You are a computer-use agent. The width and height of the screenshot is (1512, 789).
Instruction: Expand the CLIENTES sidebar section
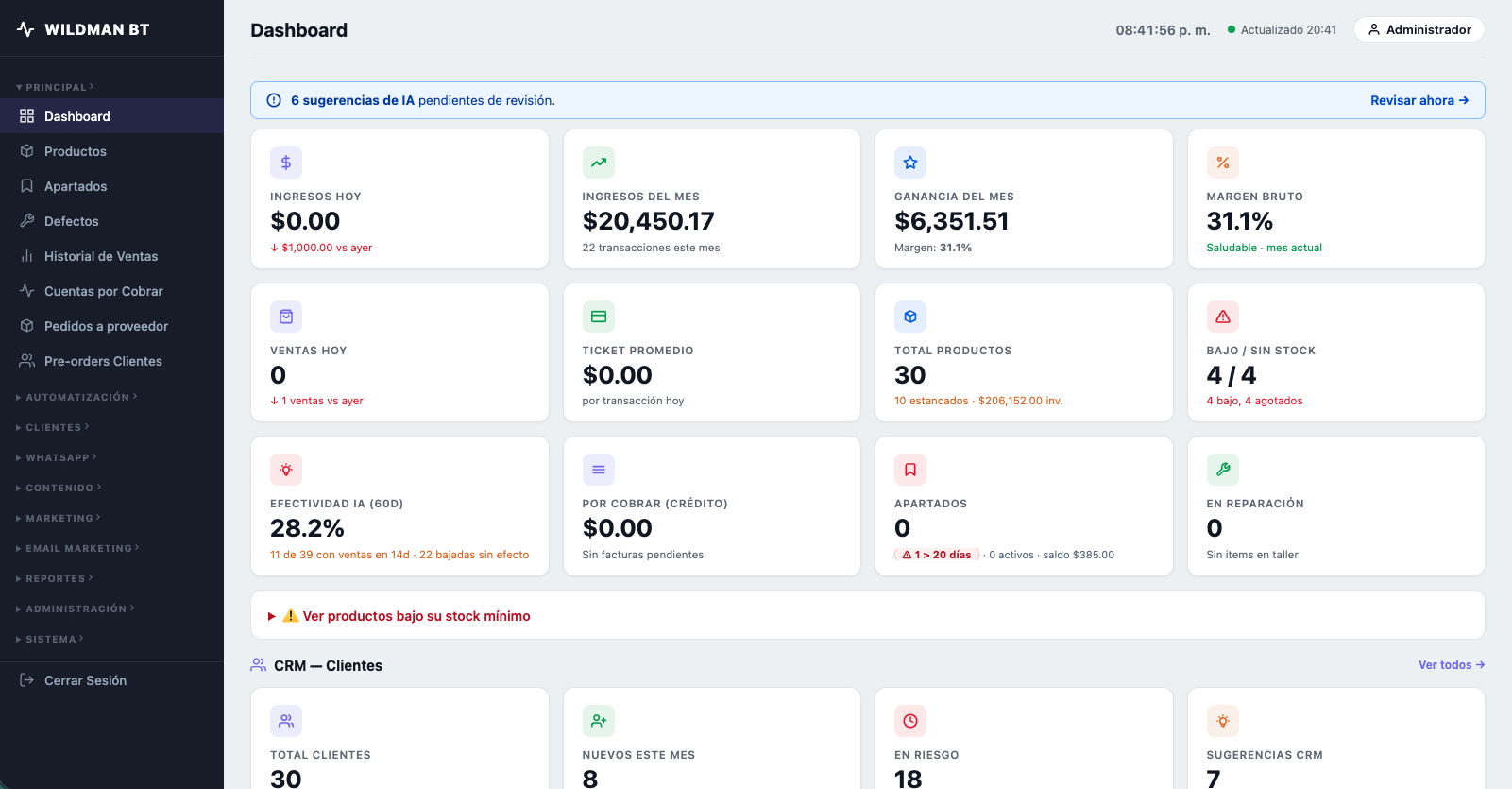[x=53, y=427]
